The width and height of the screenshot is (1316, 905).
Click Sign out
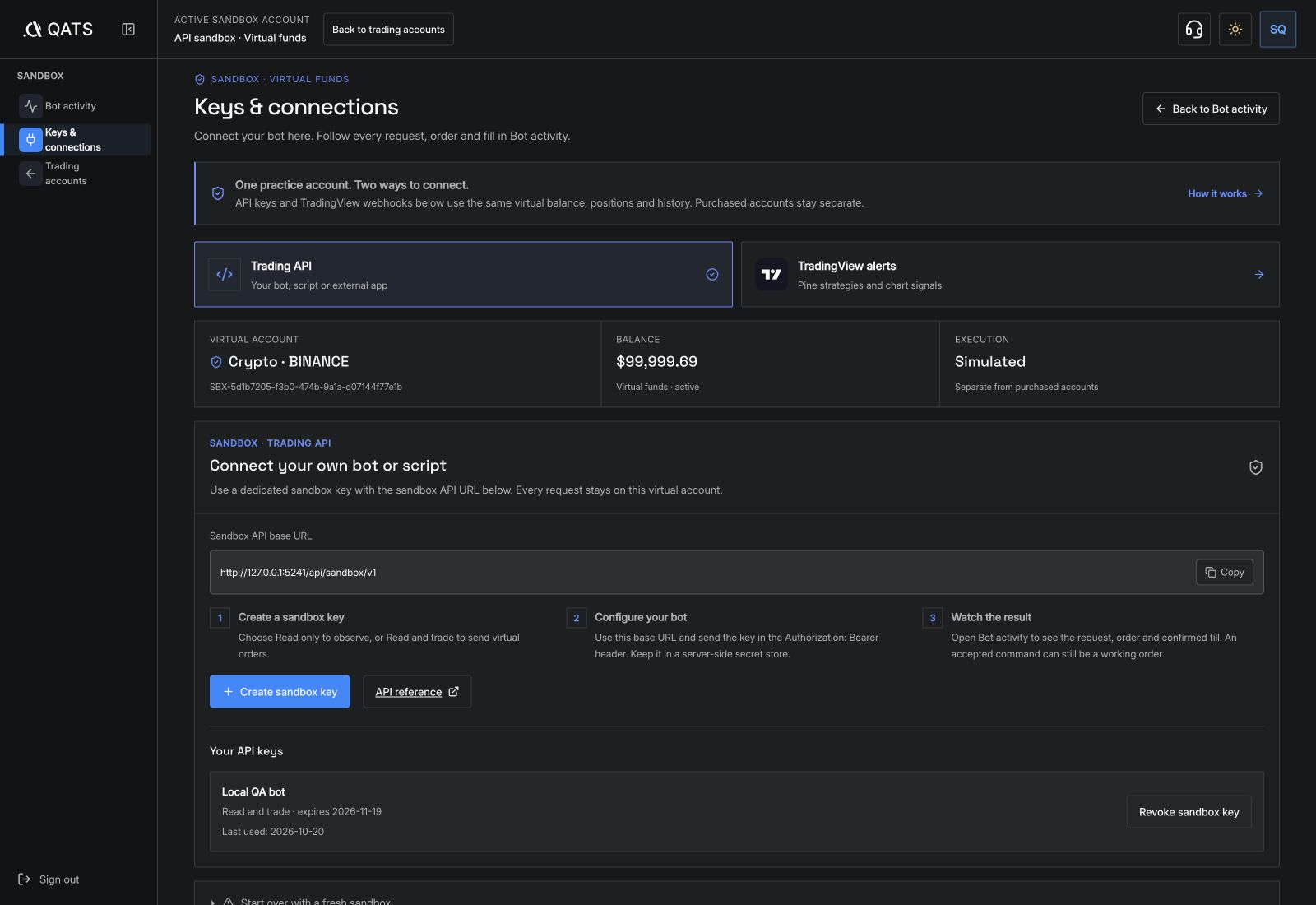(49, 879)
